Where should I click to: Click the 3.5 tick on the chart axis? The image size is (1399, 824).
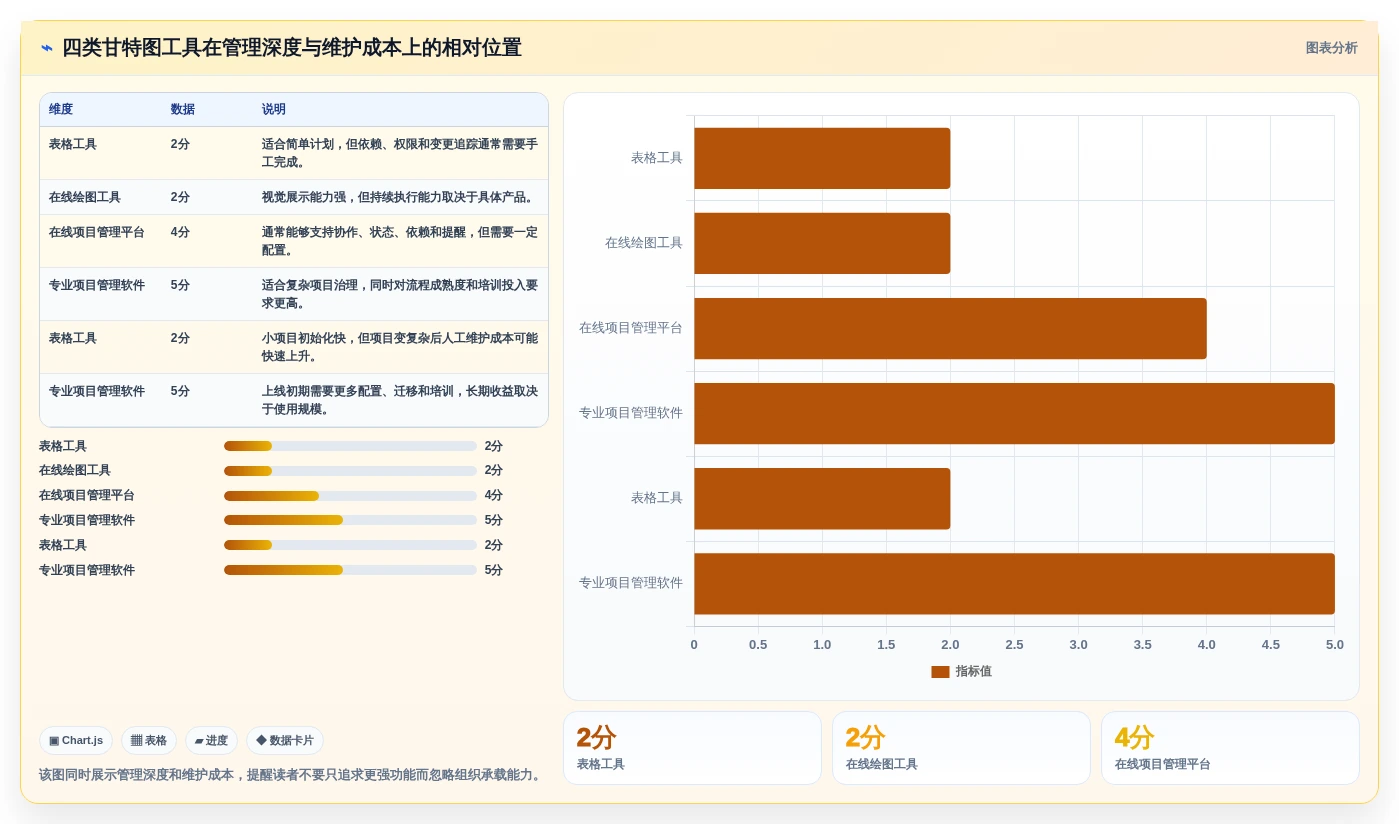click(1142, 645)
